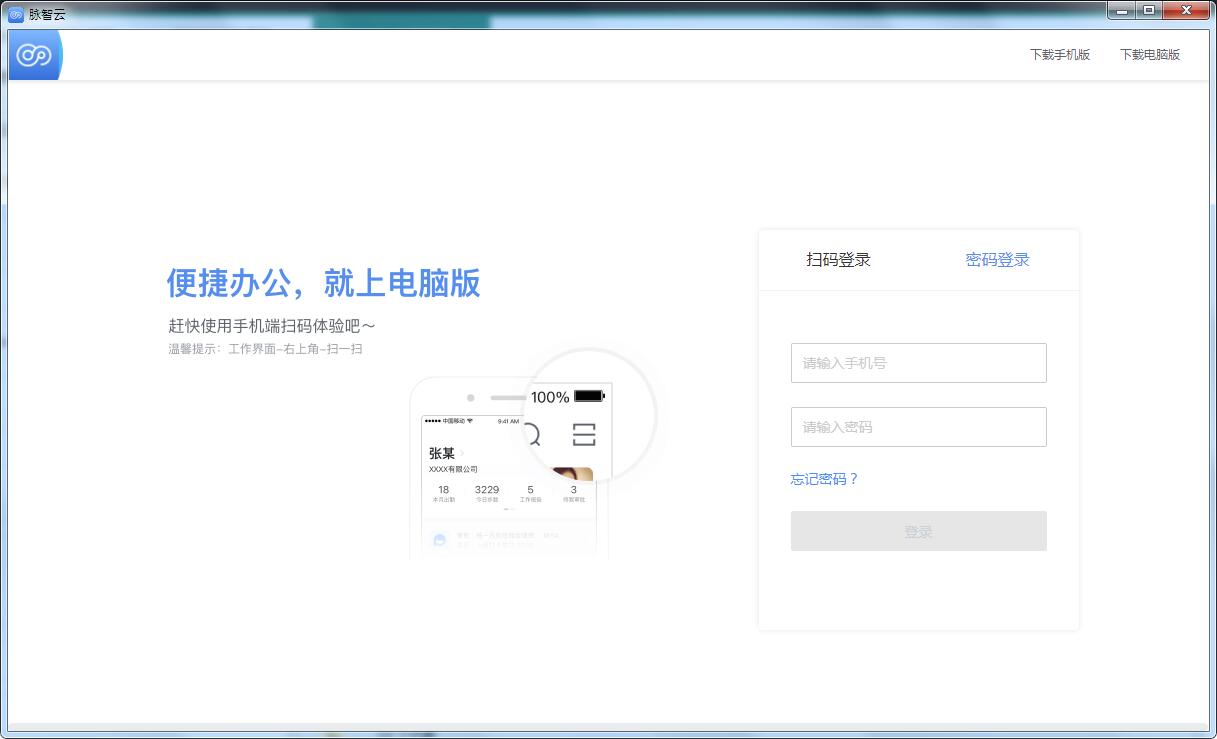Click the 3229 statistic in the phone mockup
The height and width of the screenshot is (739, 1217).
point(487,490)
